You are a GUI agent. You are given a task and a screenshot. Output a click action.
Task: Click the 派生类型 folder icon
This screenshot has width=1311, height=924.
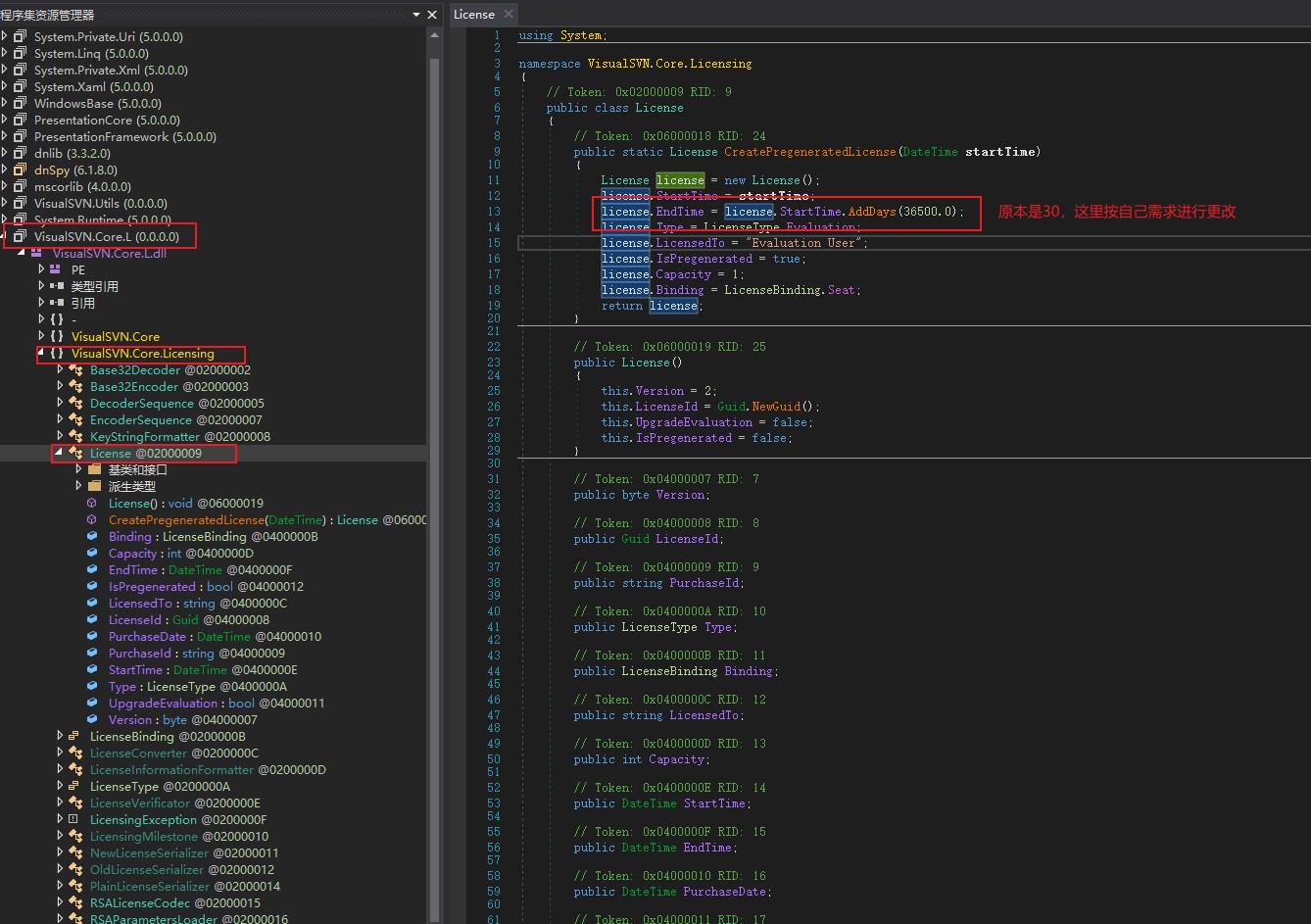pos(94,486)
